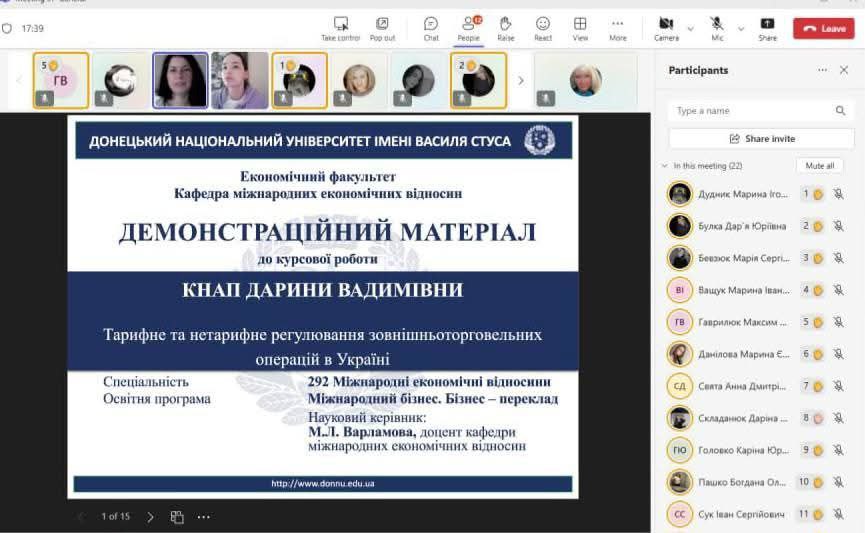865x533 pixels.
Task: Go to next slide arrow
Action: tap(150, 517)
